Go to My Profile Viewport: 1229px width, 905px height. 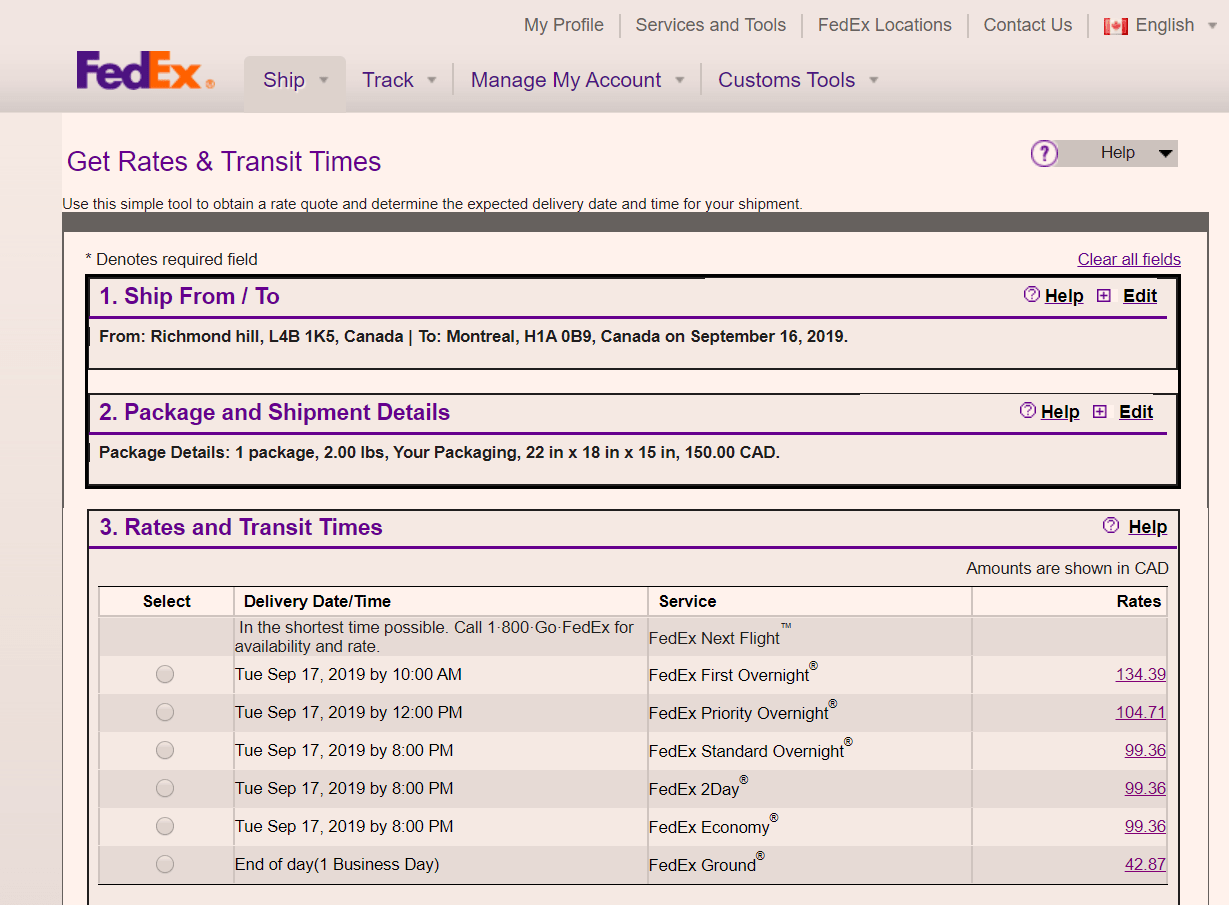(564, 25)
